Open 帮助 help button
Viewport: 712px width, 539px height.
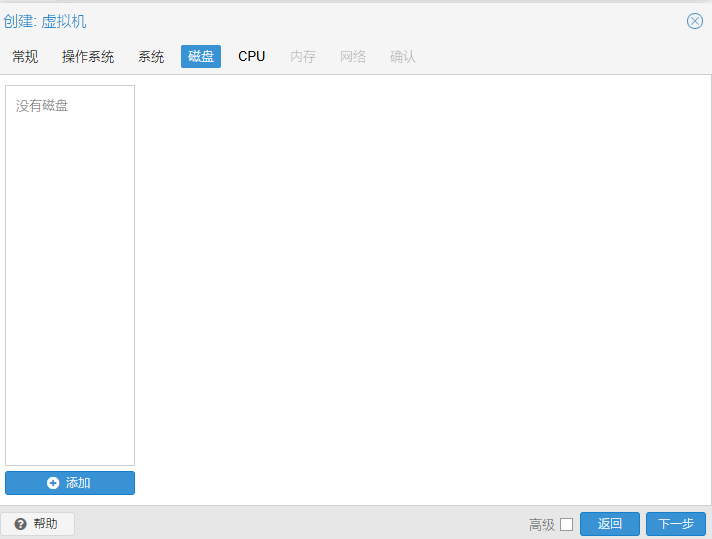pyautogui.click(x=38, y=524)
